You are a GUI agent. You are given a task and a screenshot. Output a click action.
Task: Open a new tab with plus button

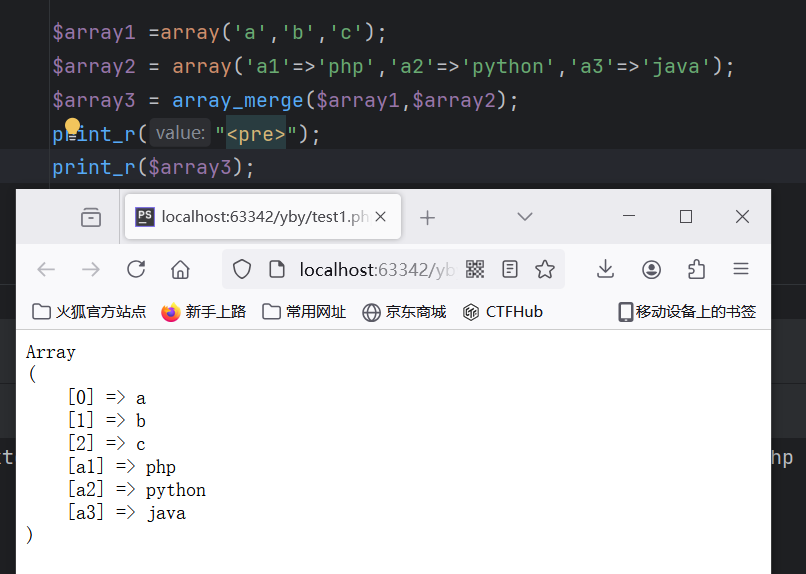tap(427, 218)
